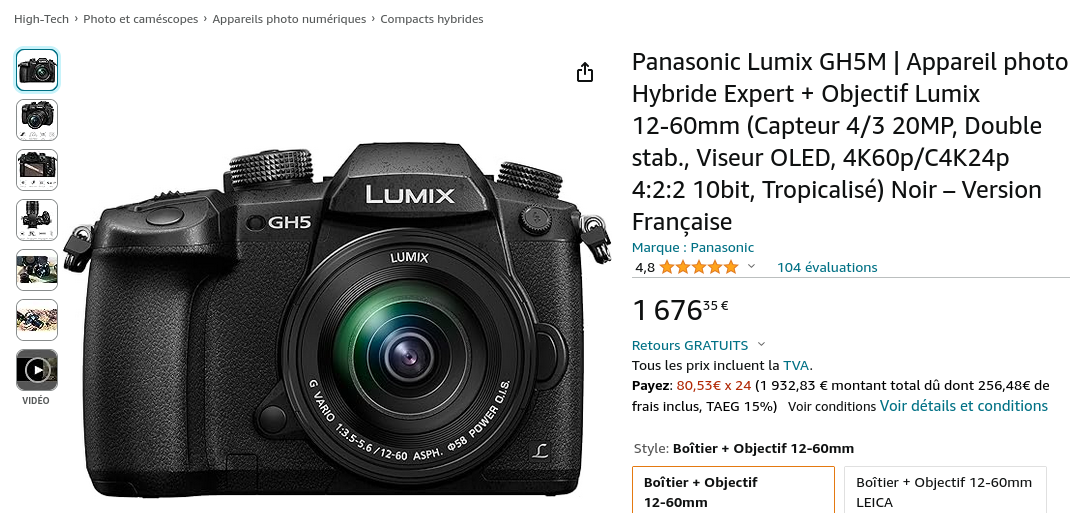Open the fourth thumbnail with the top-view camera
The width and height of the screenshot is (1082, 513).
(37, 220)
